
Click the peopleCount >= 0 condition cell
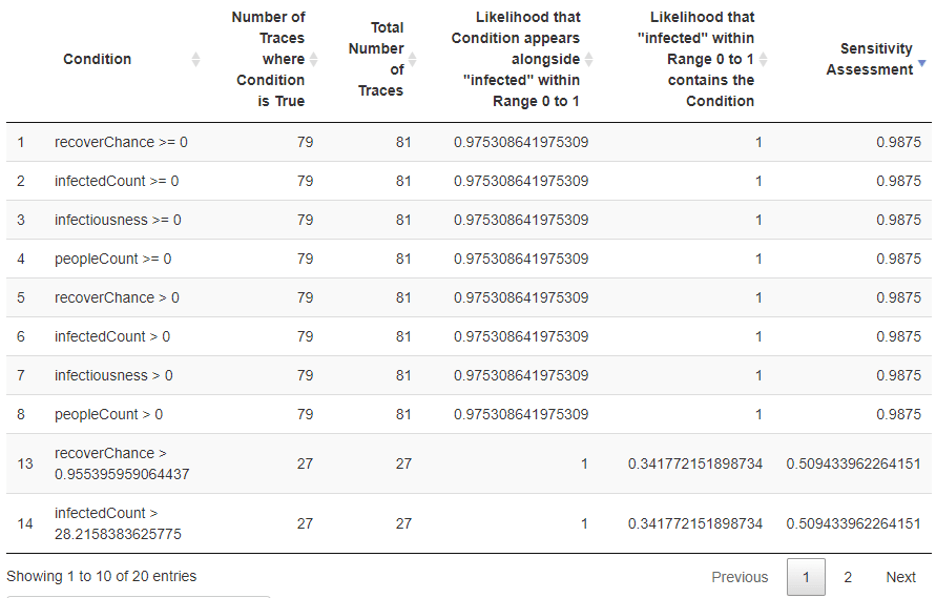click(x=113, y=259)
